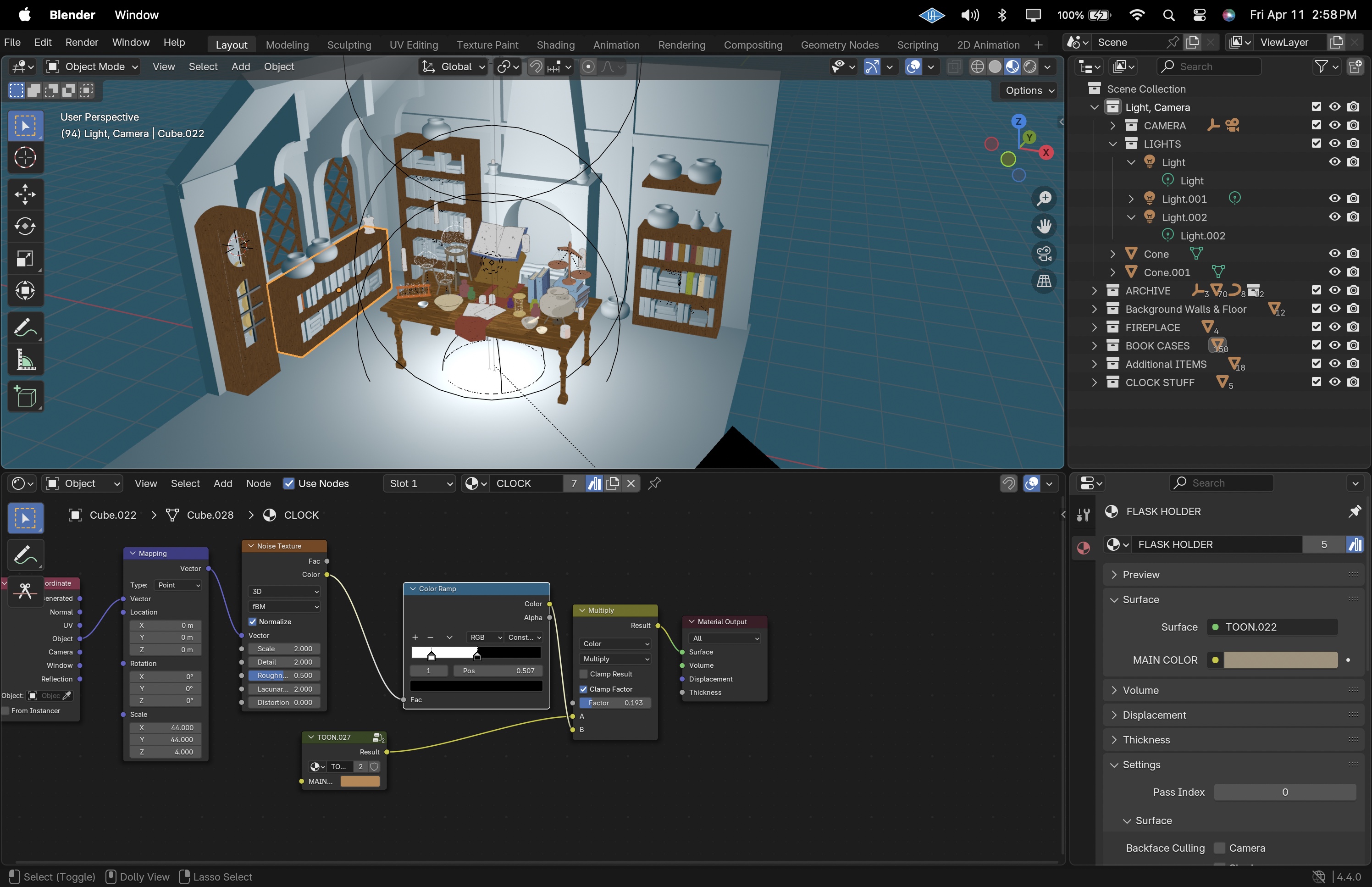Switch to the Shading workspace tab

click(x=555, y=45)
